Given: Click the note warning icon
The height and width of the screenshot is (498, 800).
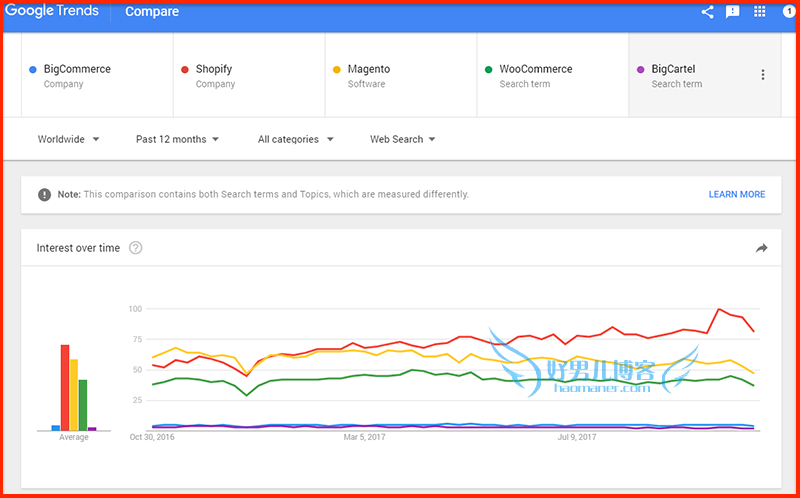Looking at the screenshot, I should point(44,194).
